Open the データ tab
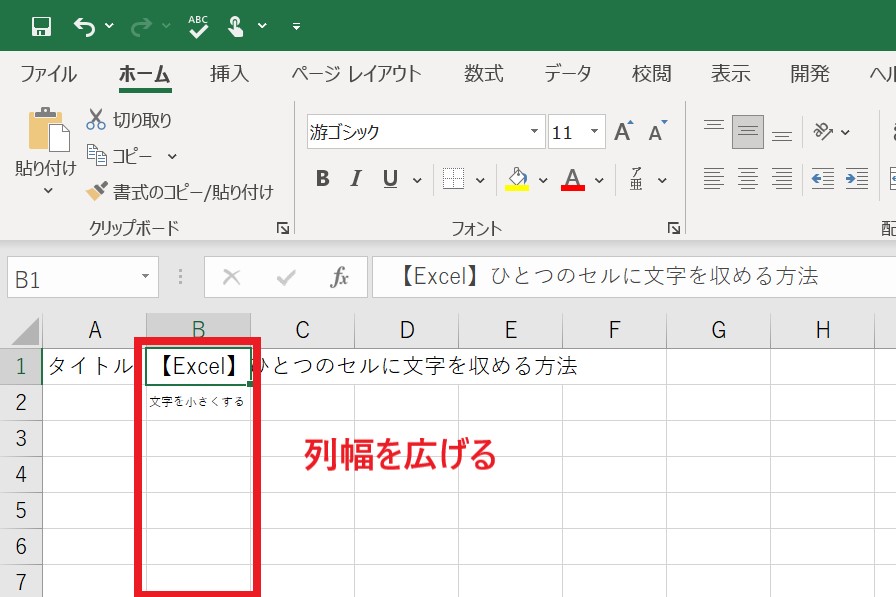The image size is (896, 597). [x=567, y=74]
